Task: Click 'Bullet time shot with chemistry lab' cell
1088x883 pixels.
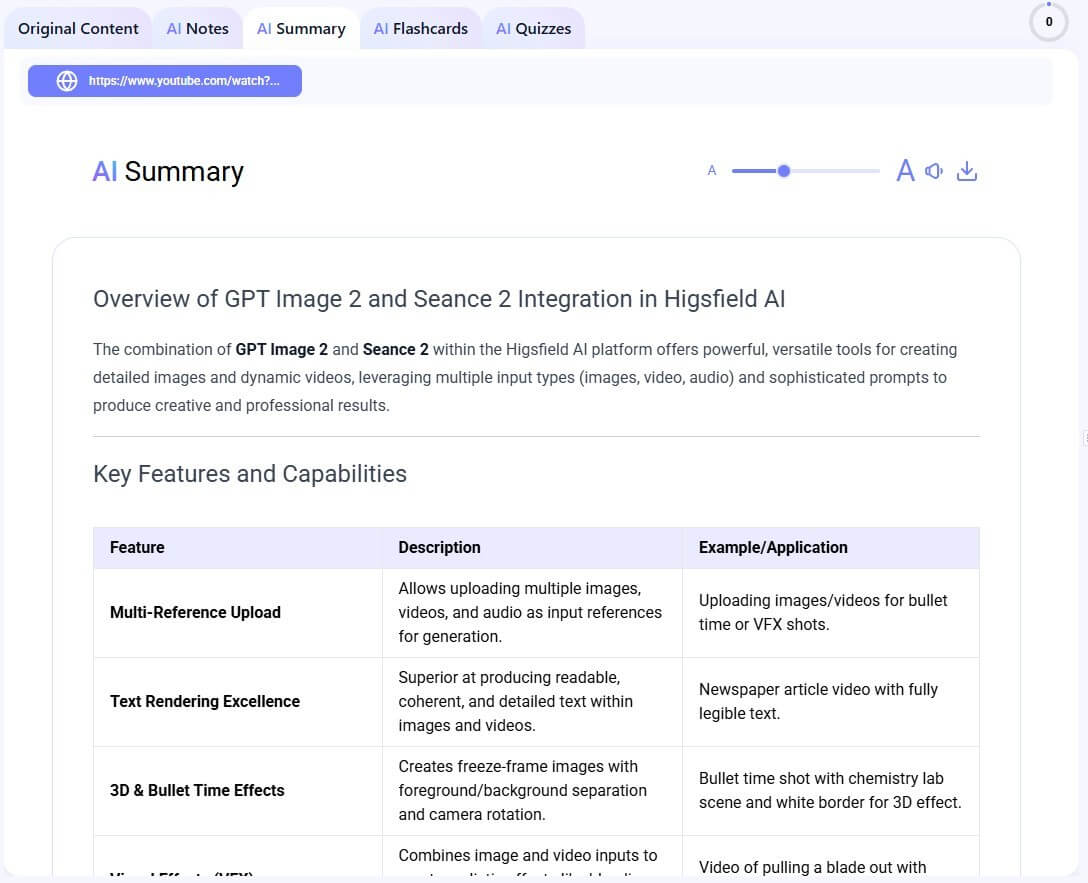Action: [x=830, y=790]
